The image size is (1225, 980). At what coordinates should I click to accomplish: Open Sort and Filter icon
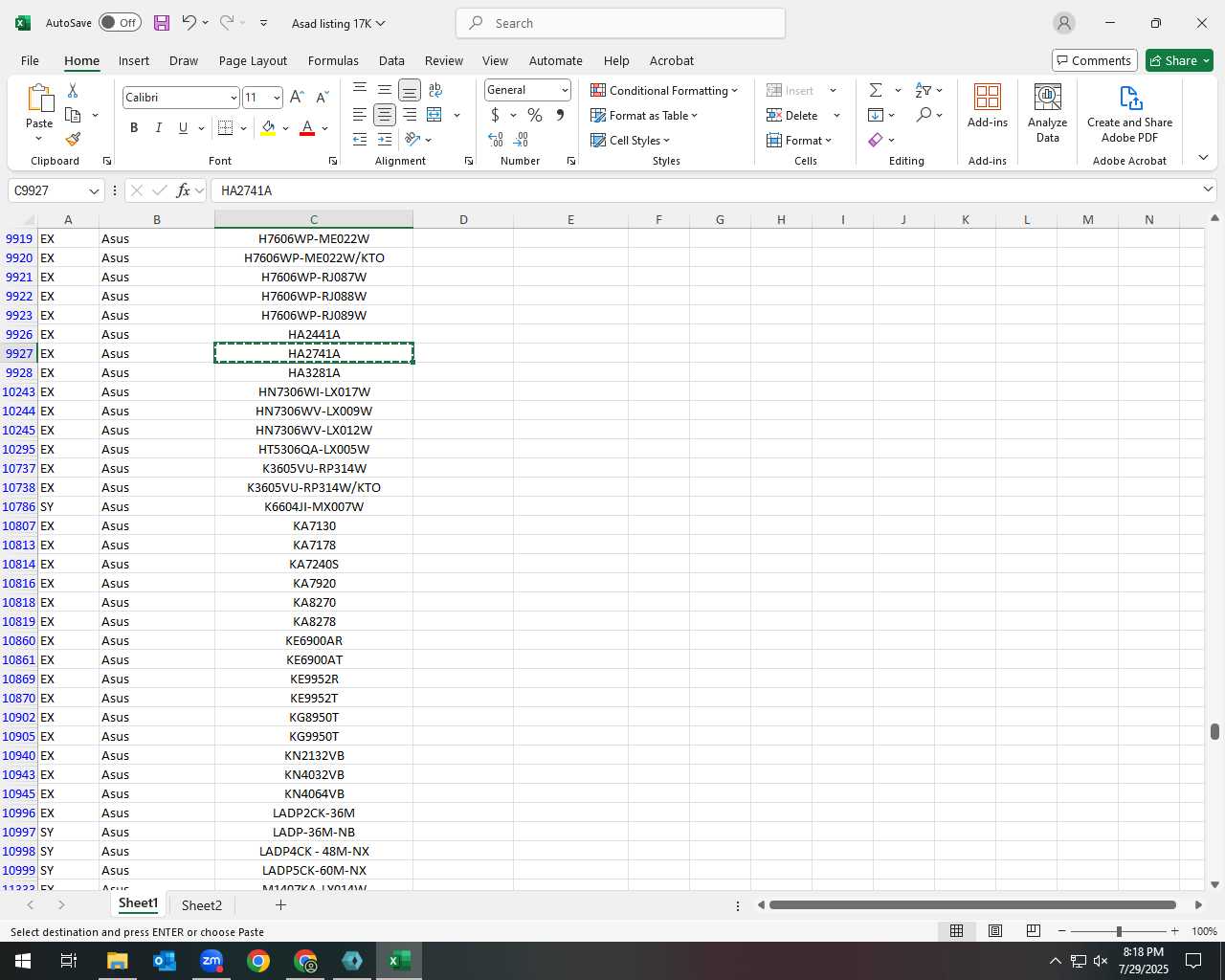pos(924,90)
